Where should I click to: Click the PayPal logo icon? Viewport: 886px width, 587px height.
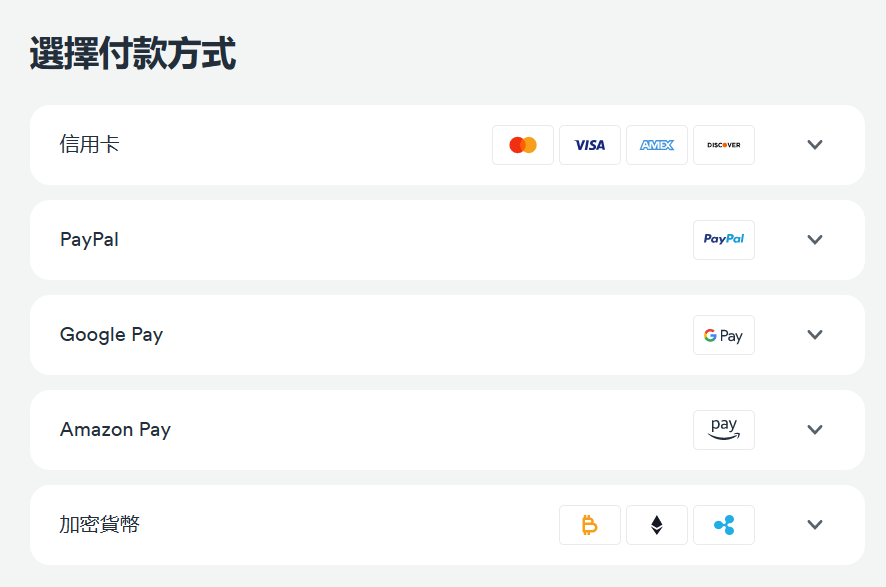(724, 240)
